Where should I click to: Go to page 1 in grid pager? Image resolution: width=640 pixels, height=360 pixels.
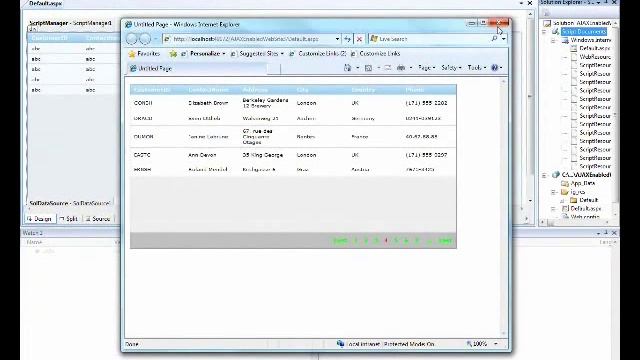(356, 240)
